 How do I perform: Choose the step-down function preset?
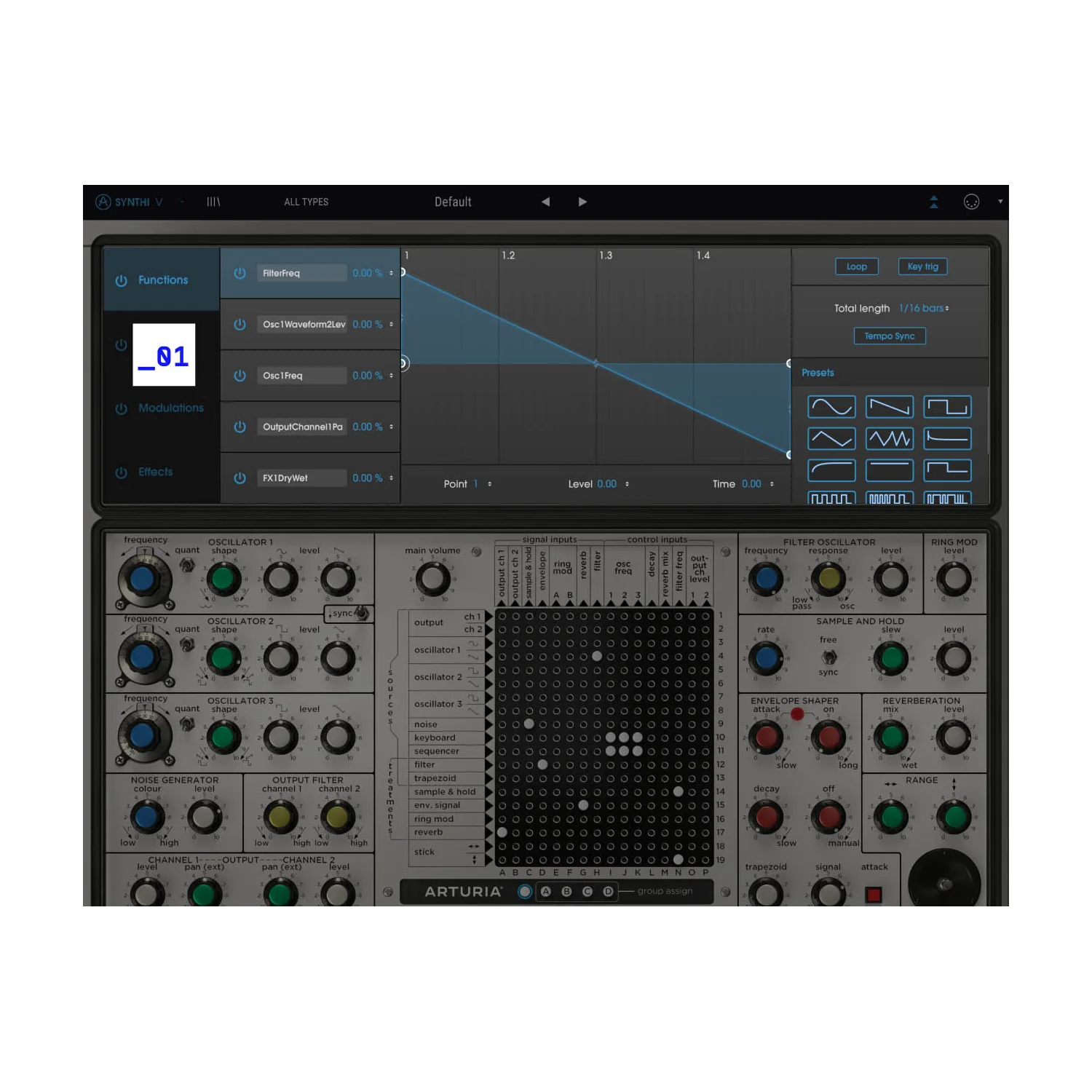pos(948,470)
